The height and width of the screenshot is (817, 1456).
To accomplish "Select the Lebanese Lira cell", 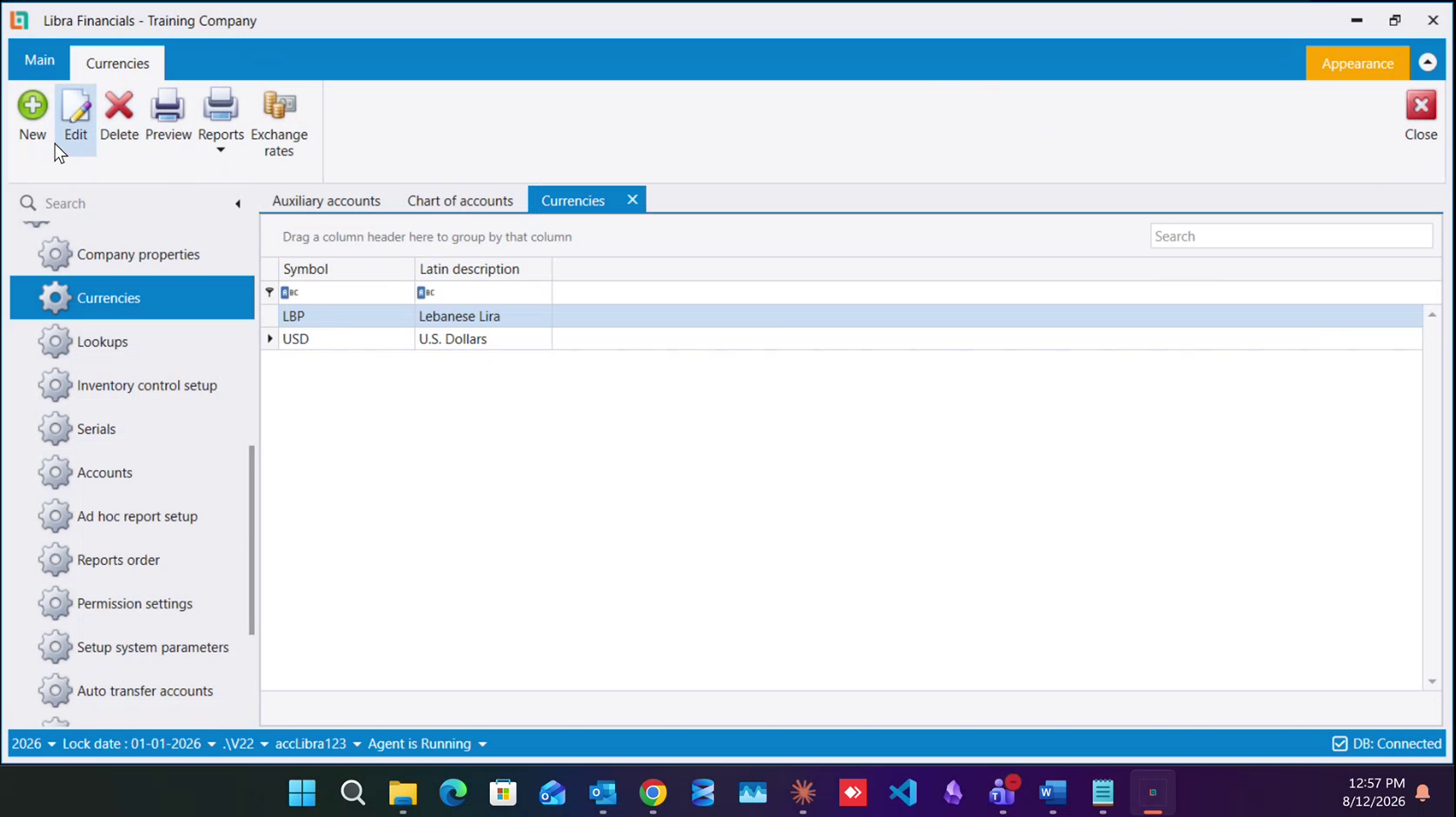I will (483, 316).
